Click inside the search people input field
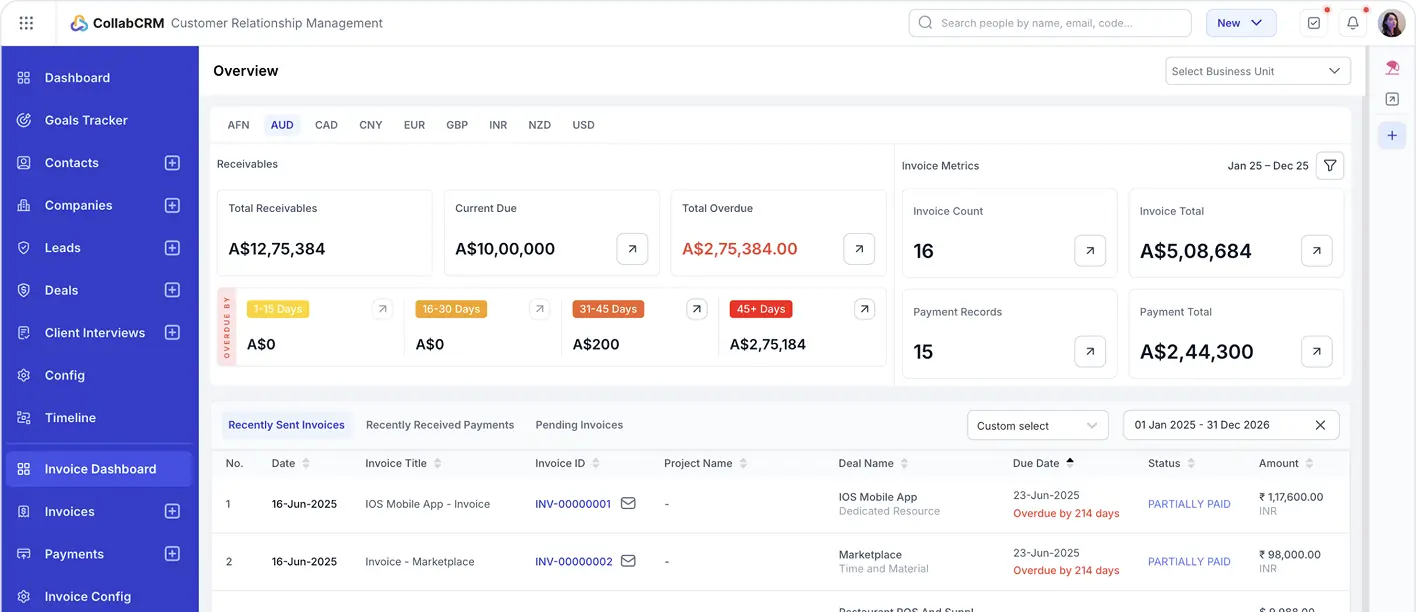 pyautogui.click(x=1050, y=22)
